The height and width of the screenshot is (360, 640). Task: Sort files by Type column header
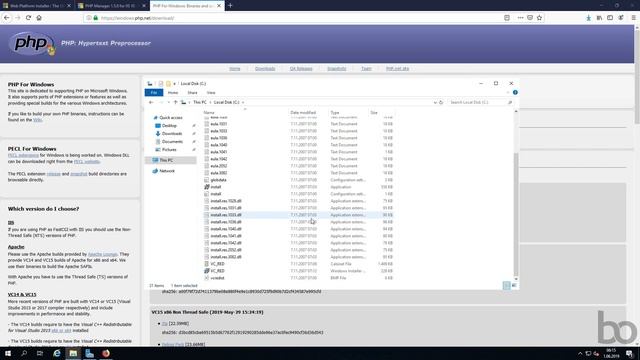(x=335, y=112)
